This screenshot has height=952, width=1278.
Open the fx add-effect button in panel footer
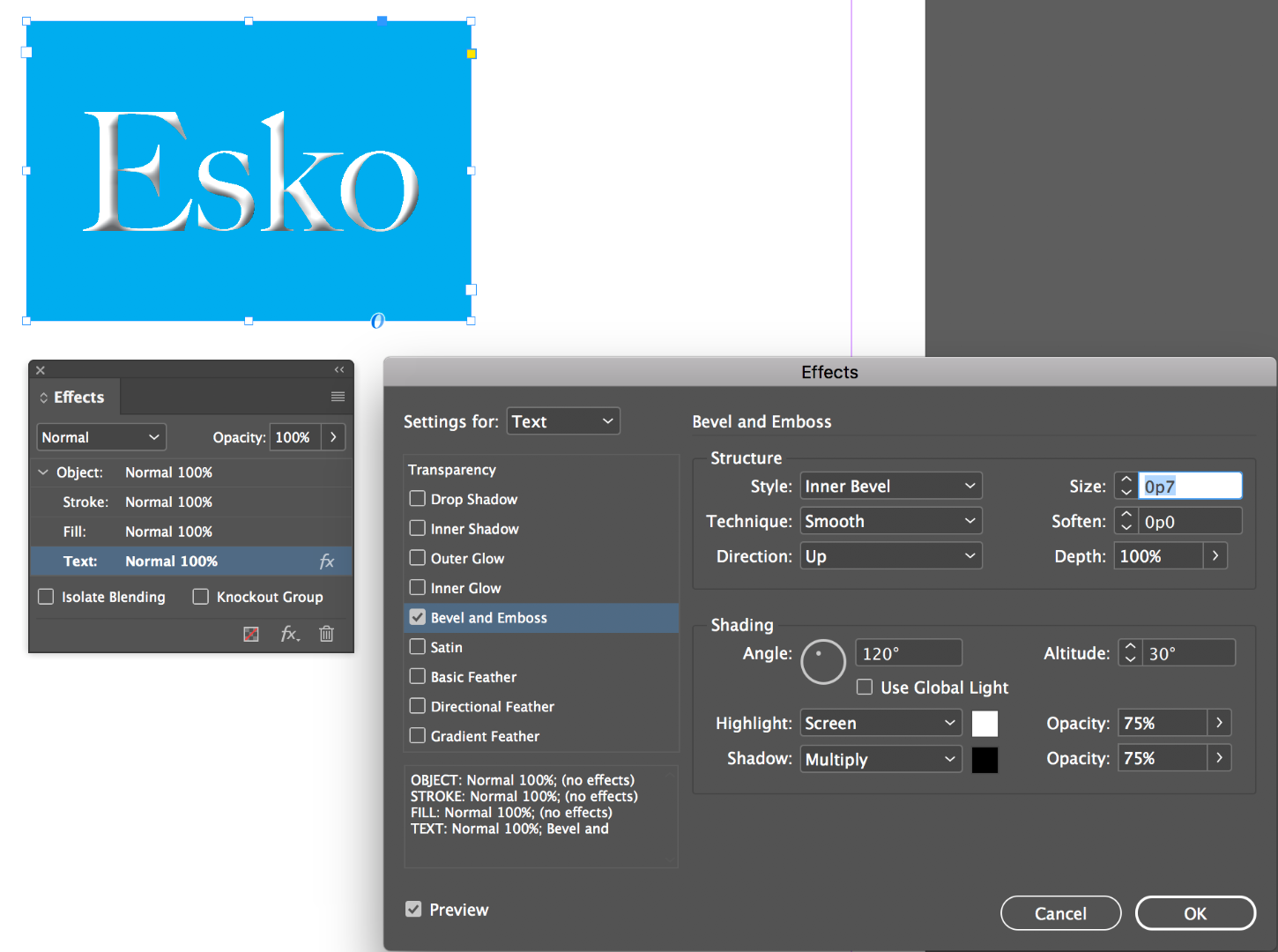coord(290,634)
